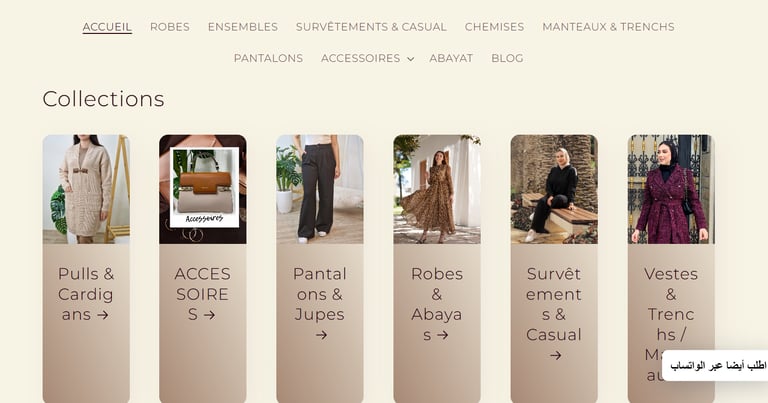This screenshot has height=403, width=768.
Task: Expand the ACCESSOIRES menu chevron
Action: [410, 59]
